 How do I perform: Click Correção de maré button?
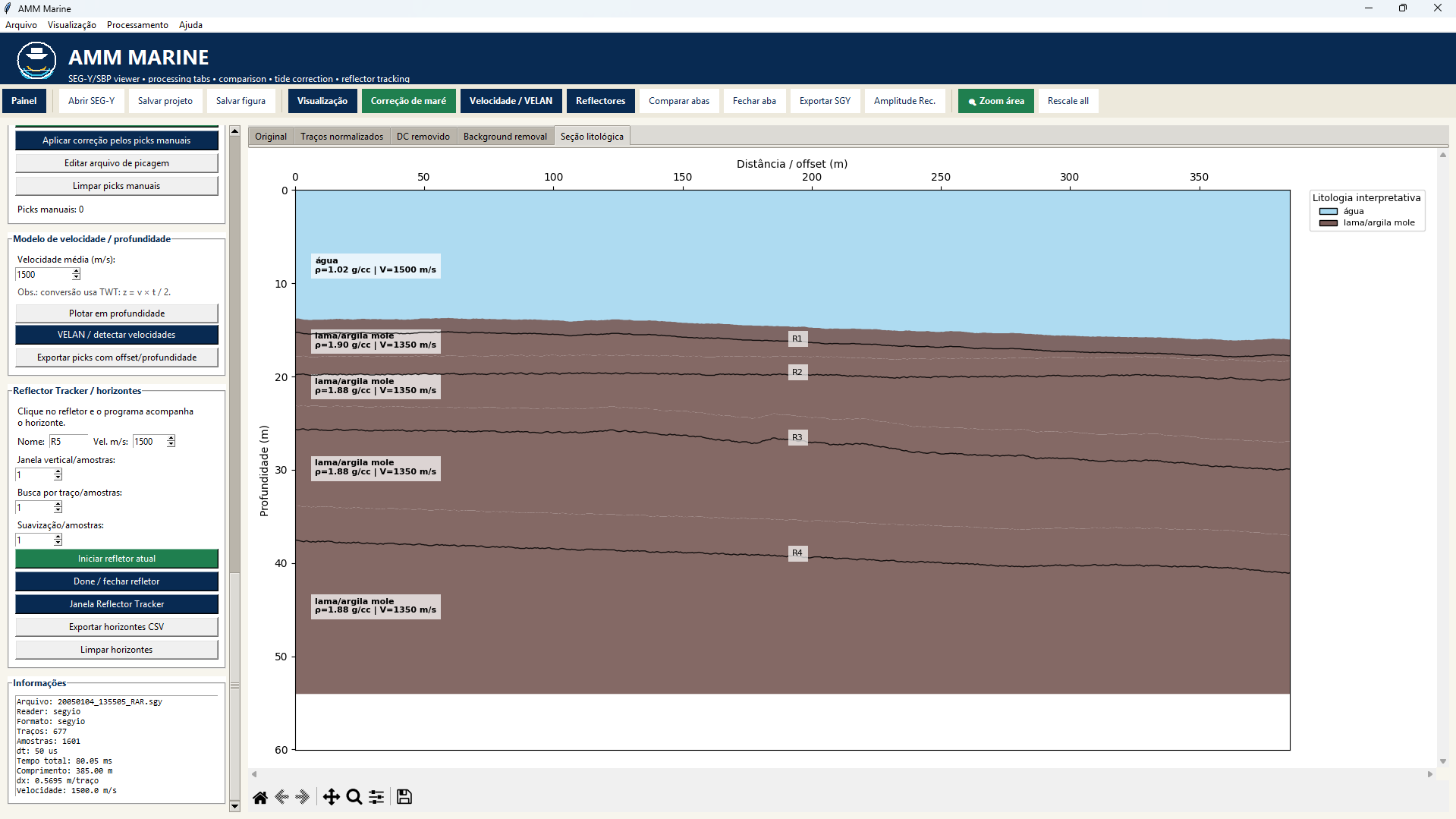pyautogui.click(x=408, y=101)
